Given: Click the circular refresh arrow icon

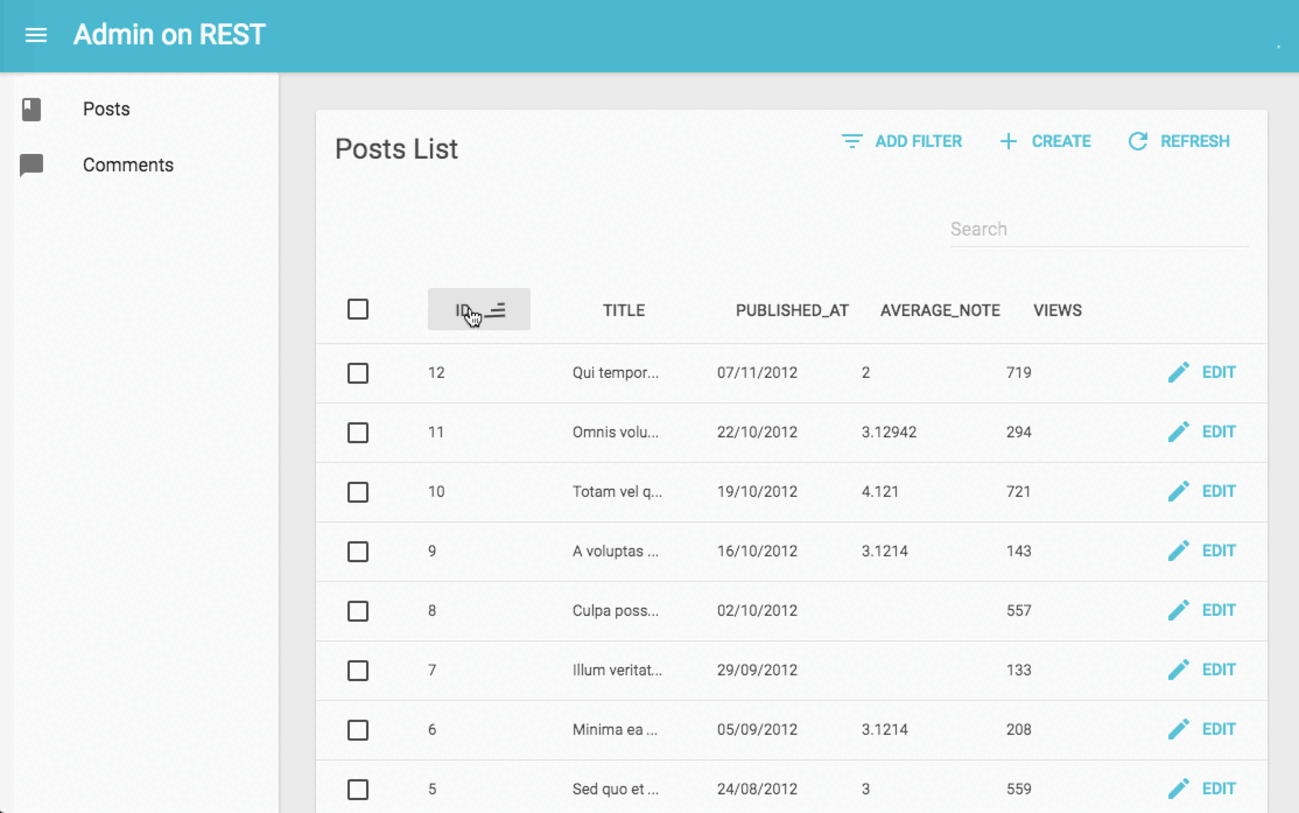Looking at the screenshot, I should pos(1138,141).
